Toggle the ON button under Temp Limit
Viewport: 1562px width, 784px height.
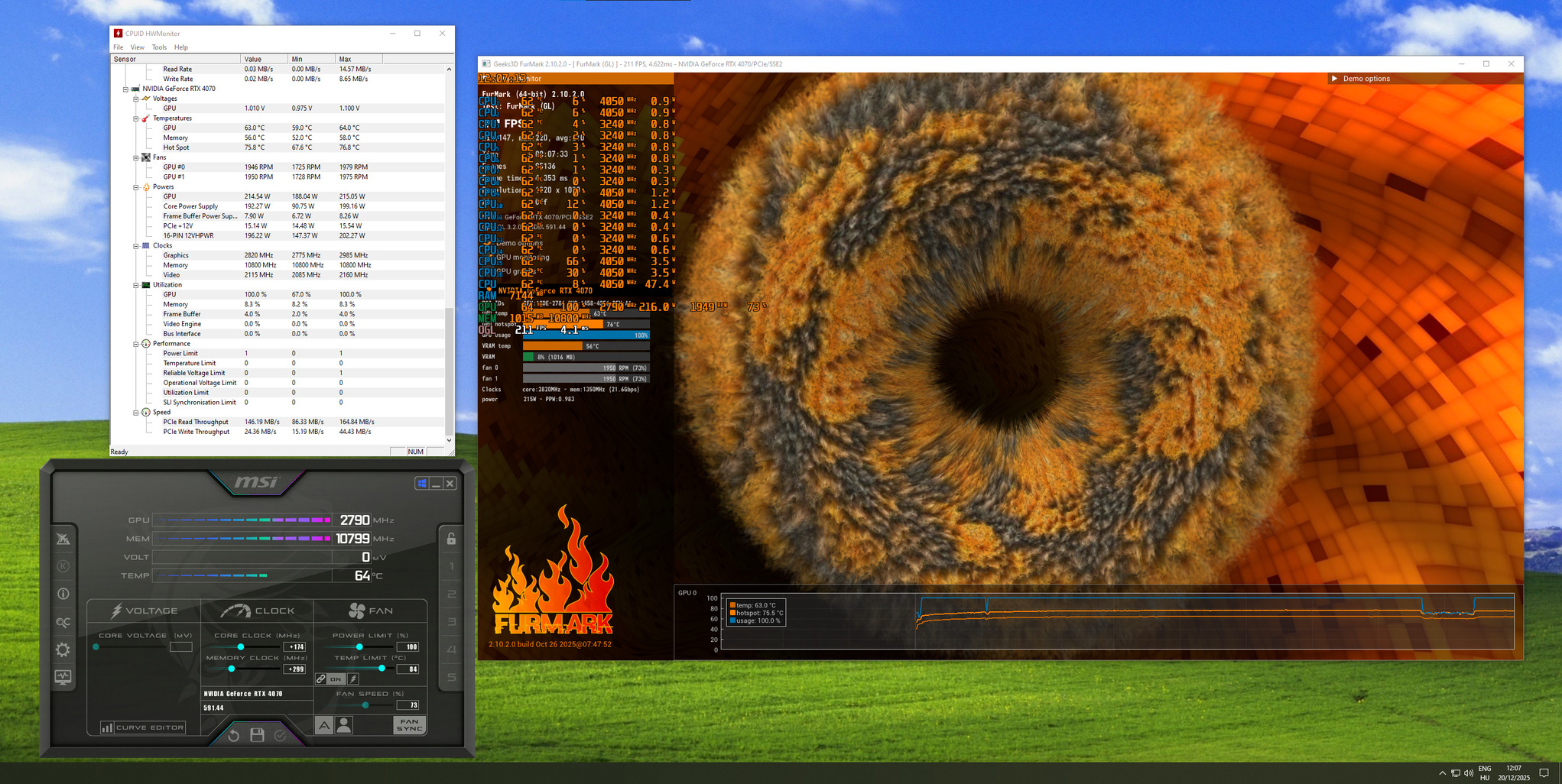point(336,679)
